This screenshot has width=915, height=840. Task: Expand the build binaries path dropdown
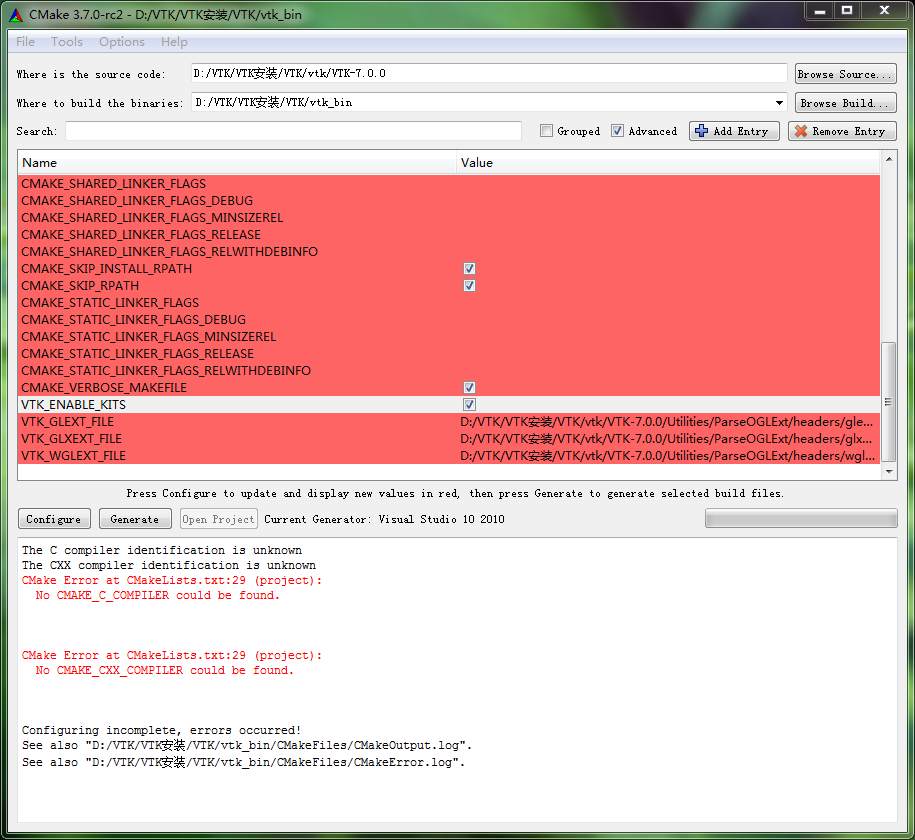779,103
